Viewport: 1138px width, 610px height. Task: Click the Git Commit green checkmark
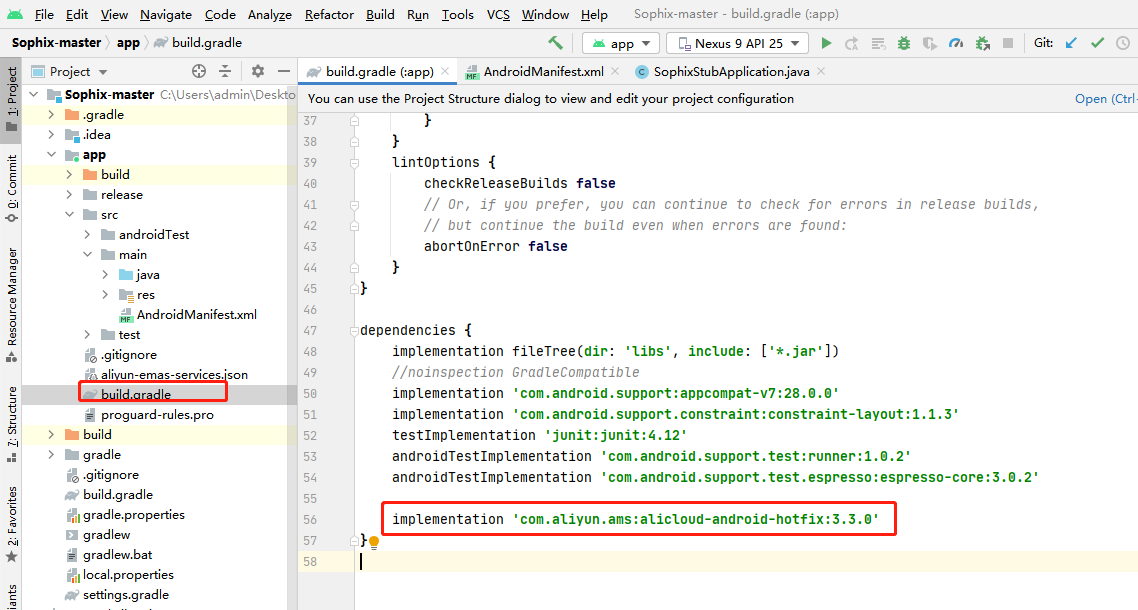1097,44
